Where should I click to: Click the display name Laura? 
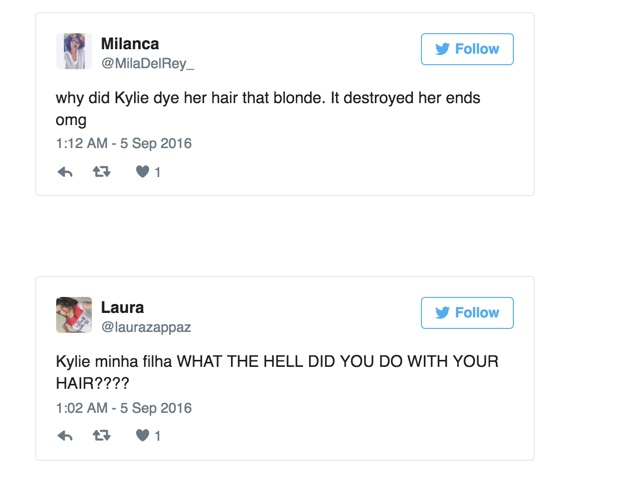click(122, 307)
